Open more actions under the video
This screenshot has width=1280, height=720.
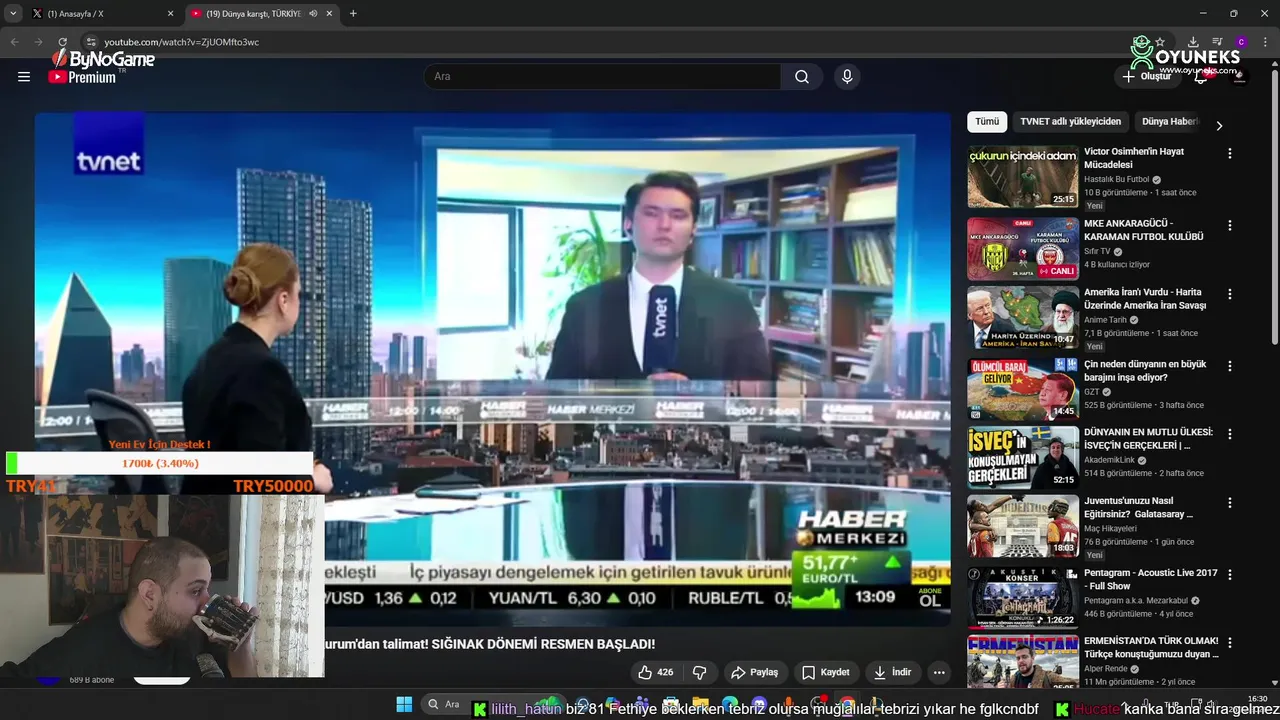(939, 672)
